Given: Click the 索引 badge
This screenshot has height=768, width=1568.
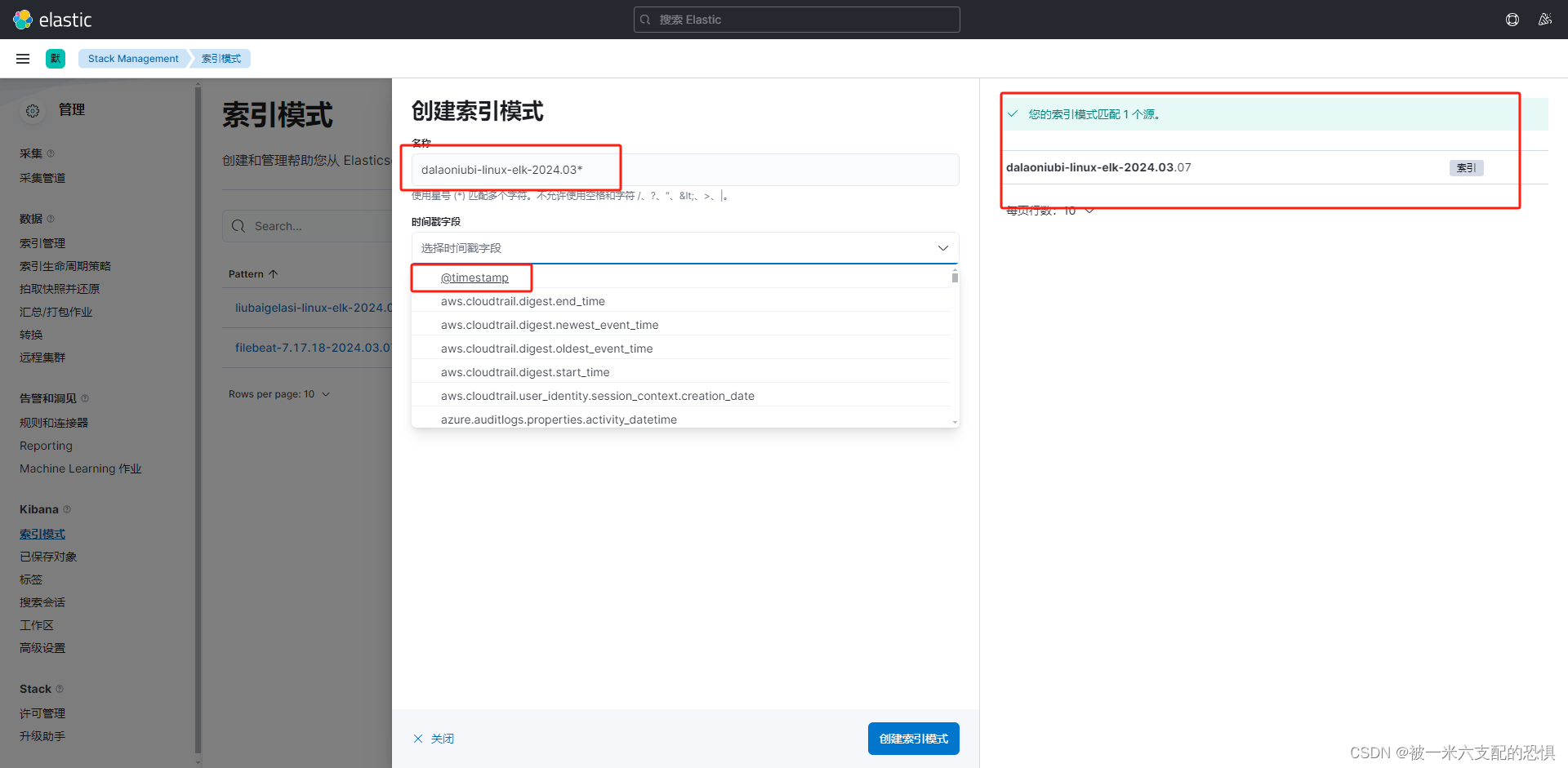Looking at the screenshot, I should [x=1467, y=168].
